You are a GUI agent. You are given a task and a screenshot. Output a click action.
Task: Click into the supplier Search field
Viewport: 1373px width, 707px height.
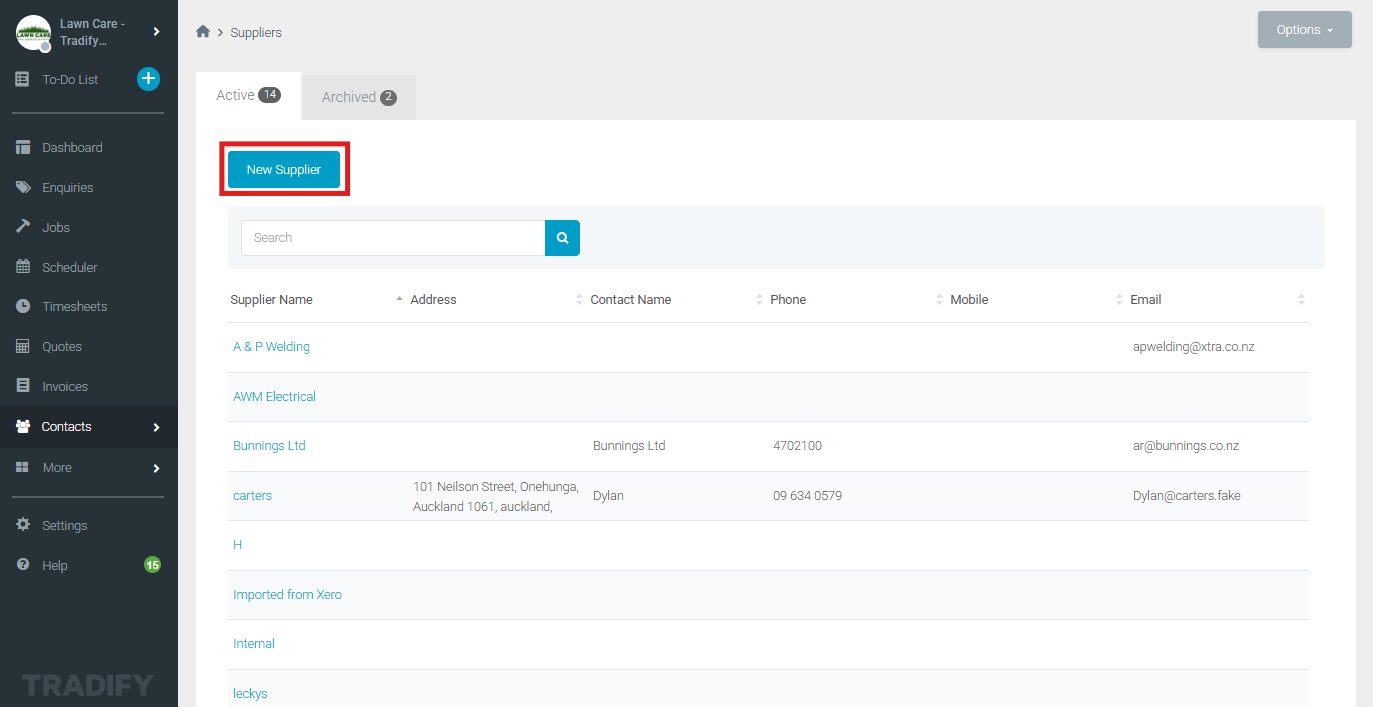[392, 238]
